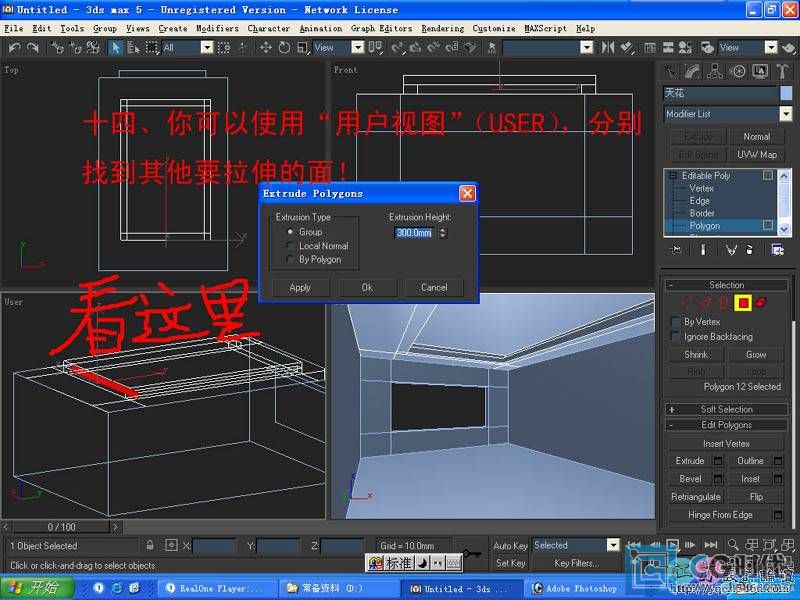Viewport: 800px width, 600px height.
Task: Open the Motion command panel tab
Action: (x=738, y=71)
